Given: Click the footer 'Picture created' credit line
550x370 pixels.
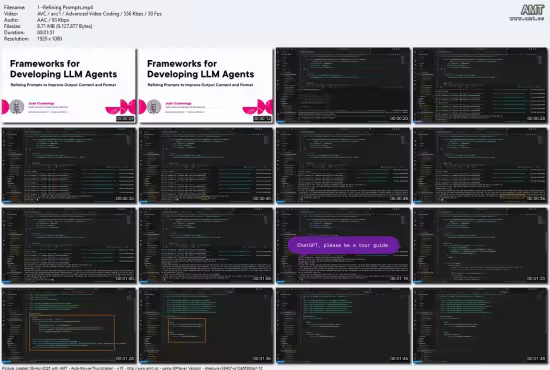Looking at the screenshot, I should (x=132, y=368).
